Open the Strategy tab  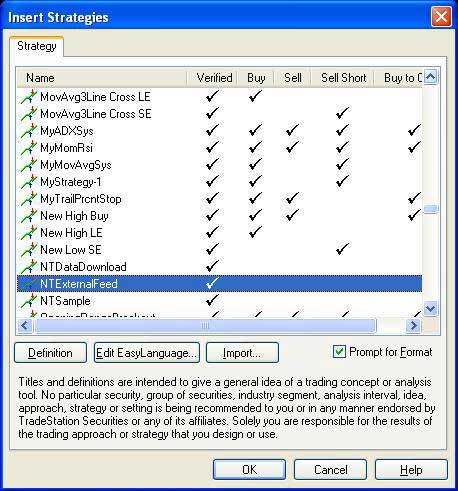point(37,46)
